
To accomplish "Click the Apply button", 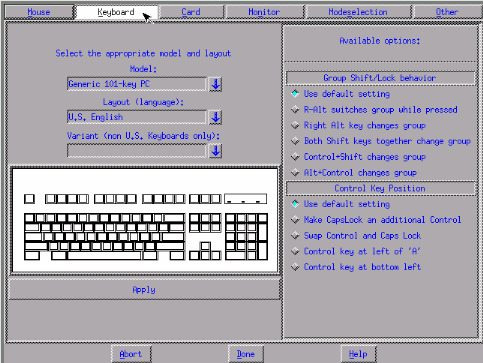I will 144,289.
